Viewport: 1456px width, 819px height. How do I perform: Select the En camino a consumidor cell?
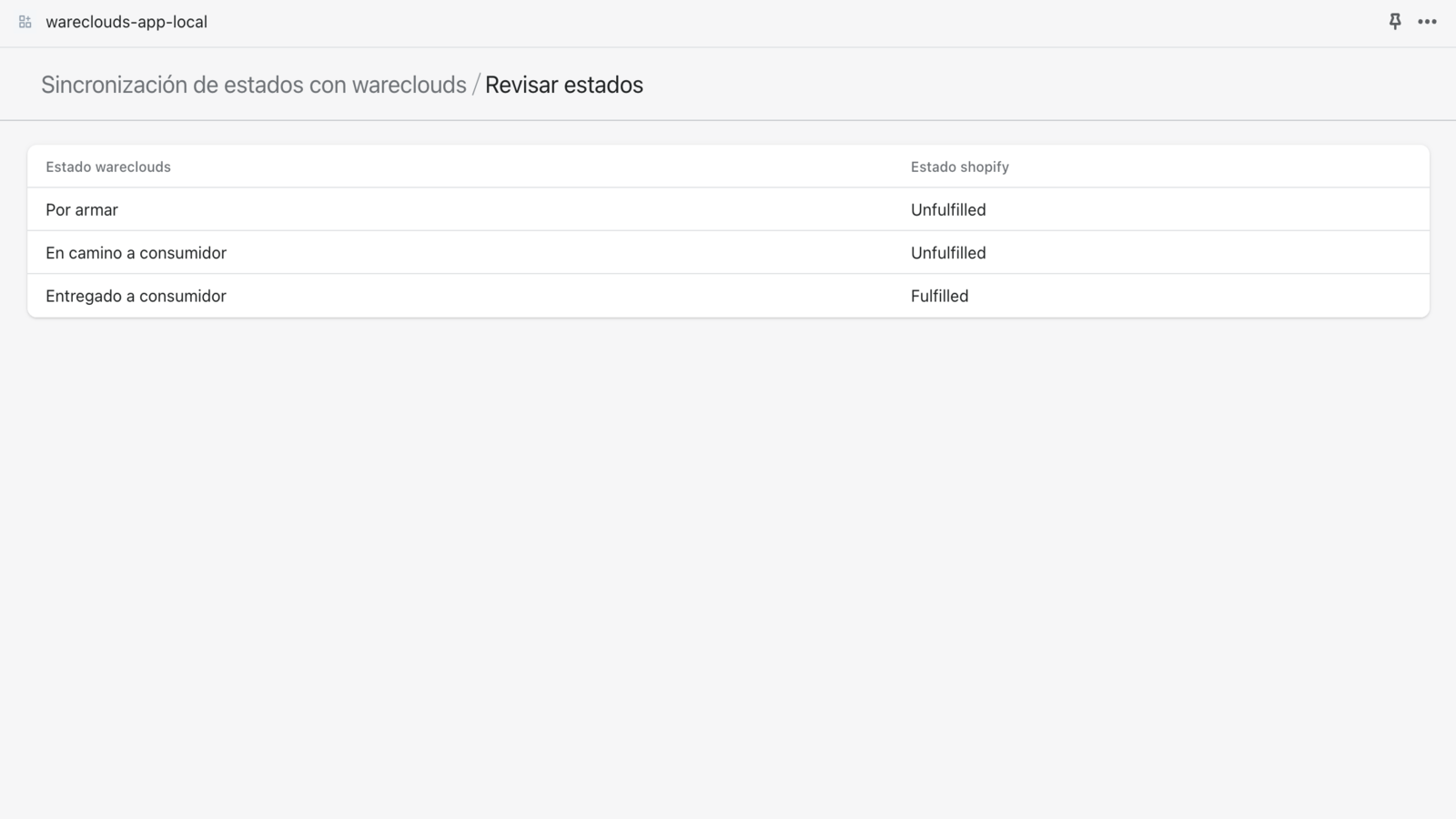coord(136,253)
